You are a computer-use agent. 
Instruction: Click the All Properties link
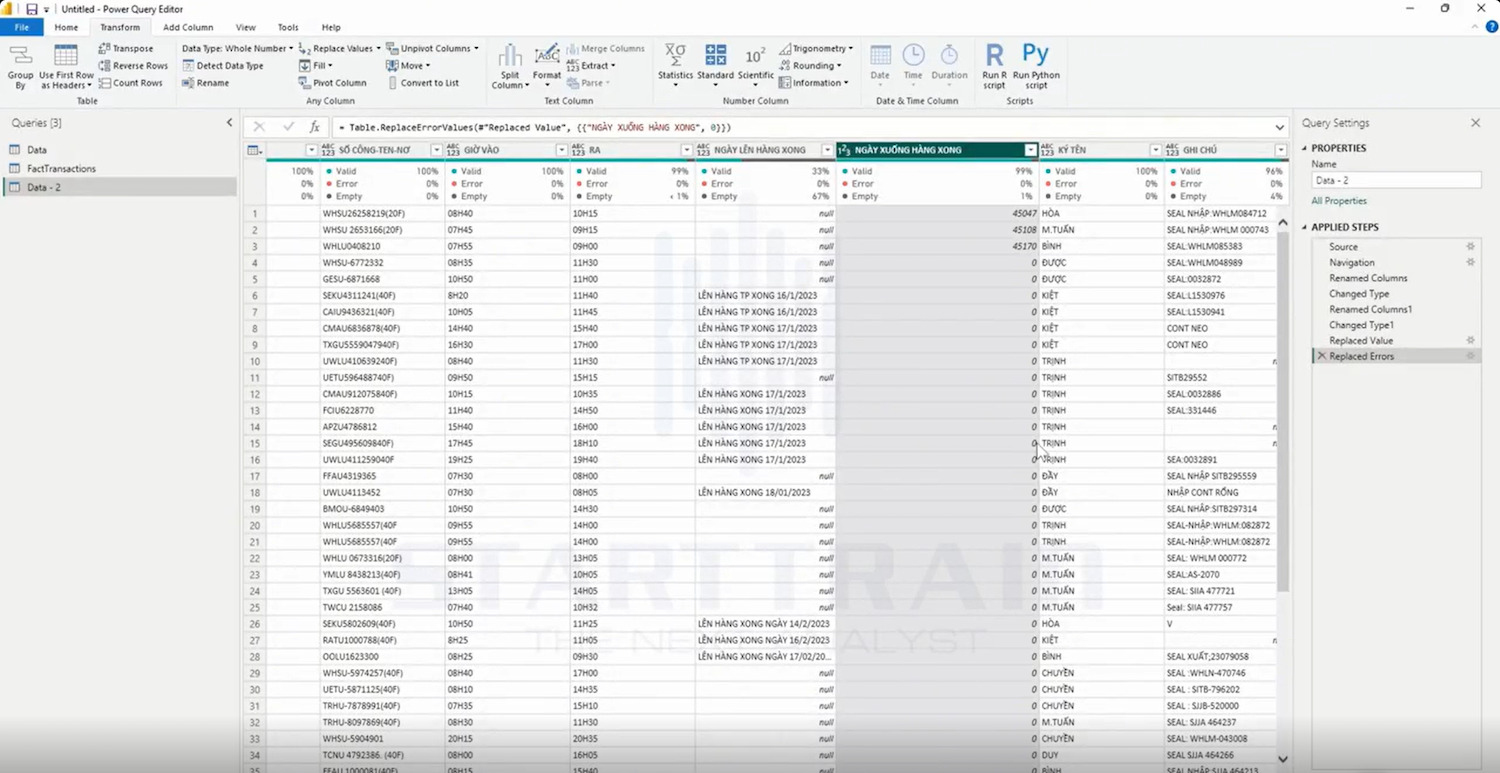click(1338, 201)
